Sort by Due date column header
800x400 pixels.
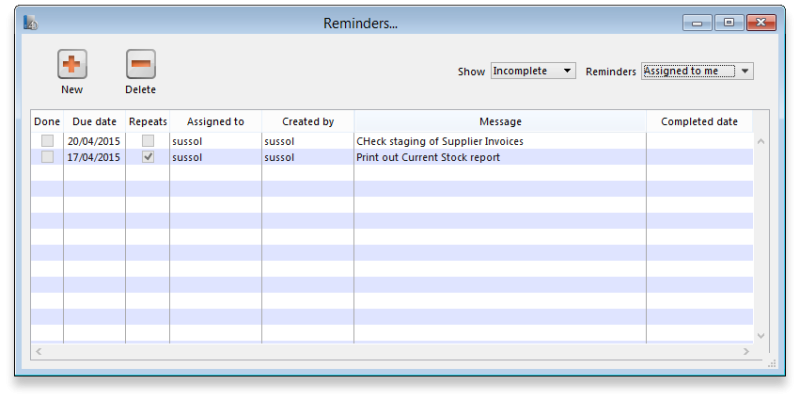94,121
